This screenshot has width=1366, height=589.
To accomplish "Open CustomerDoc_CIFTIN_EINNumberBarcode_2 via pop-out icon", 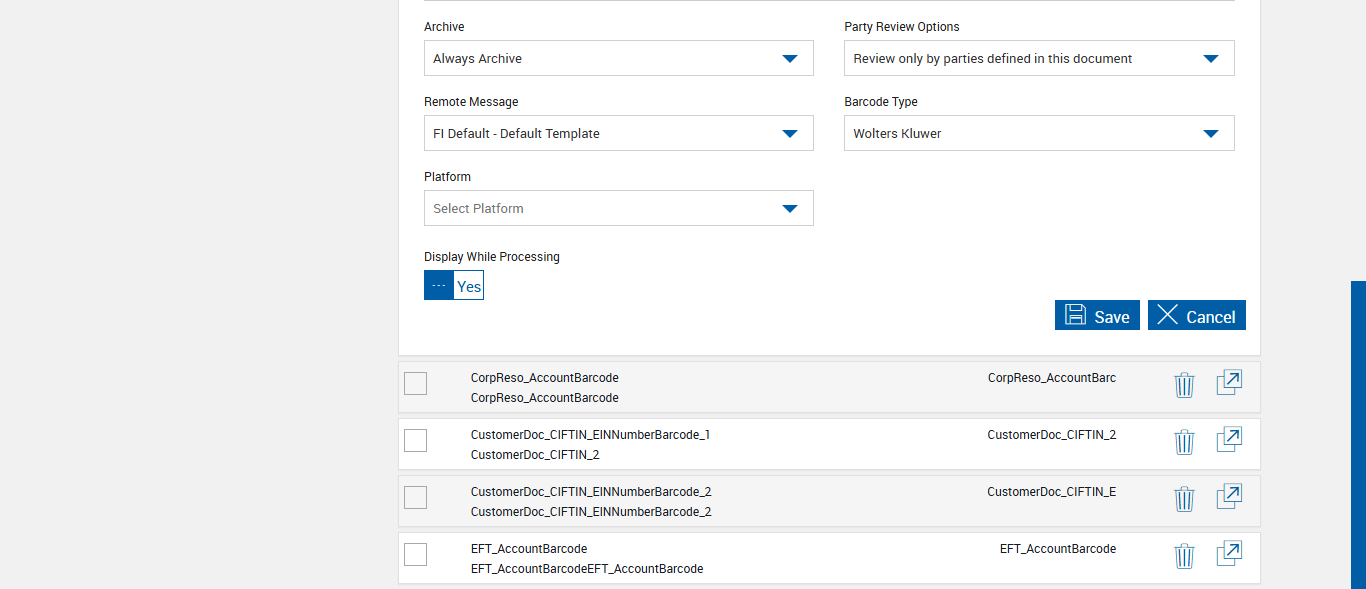I will [x=1229, y=497].
